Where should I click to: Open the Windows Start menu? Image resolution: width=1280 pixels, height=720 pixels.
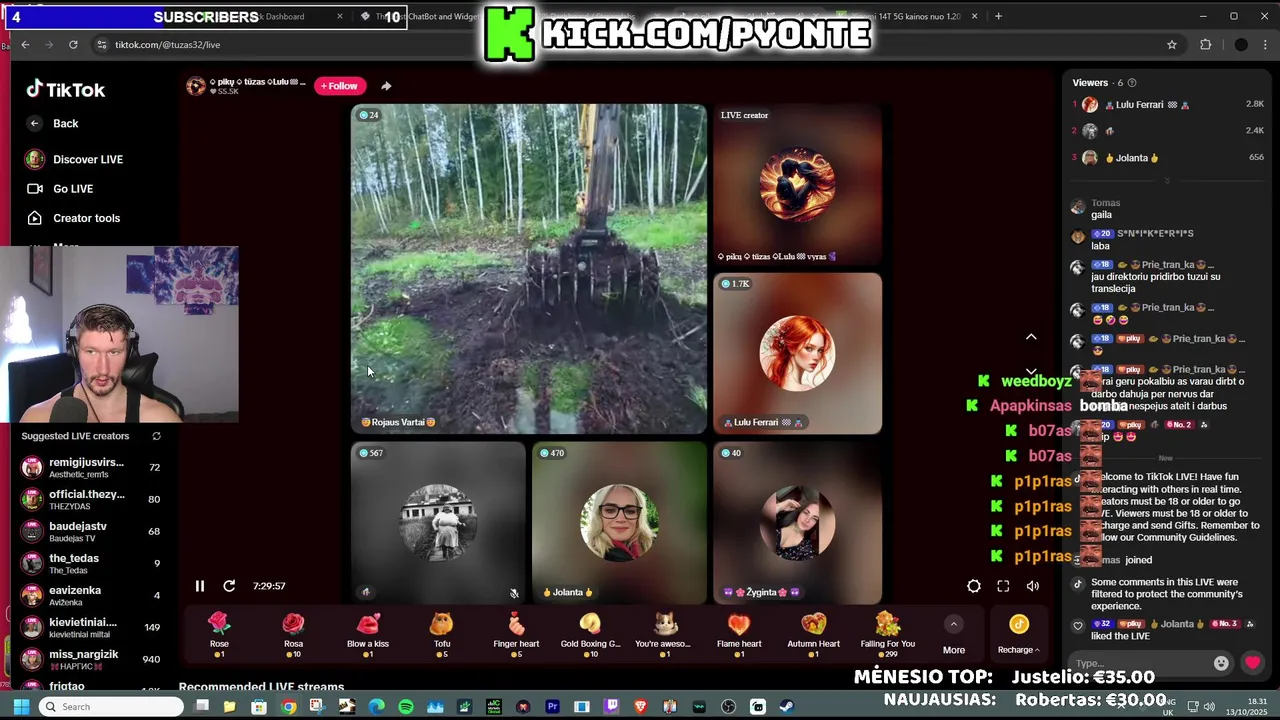(21, 707)
